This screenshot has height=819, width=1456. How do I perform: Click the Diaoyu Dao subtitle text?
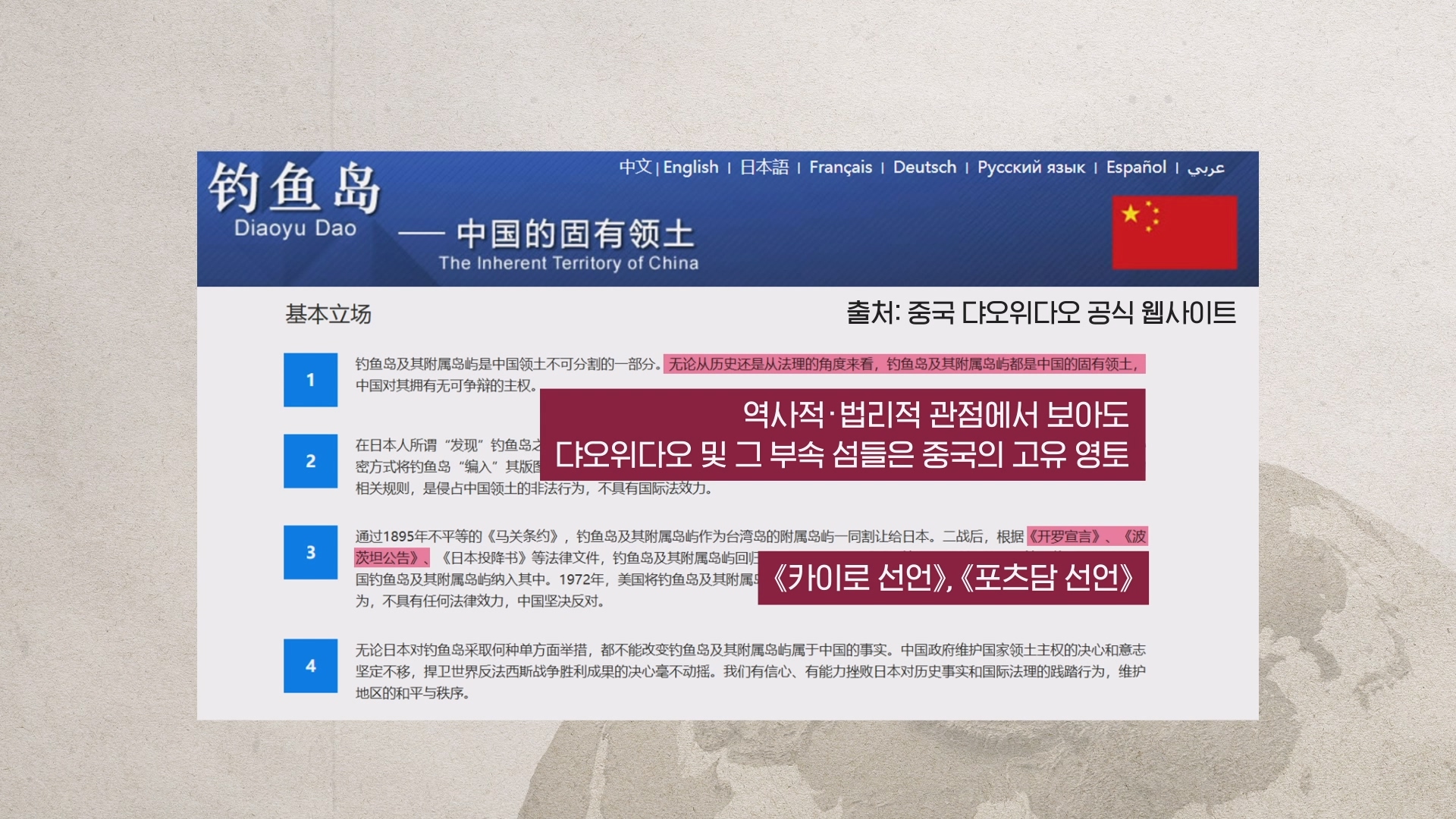click(295, 228)
